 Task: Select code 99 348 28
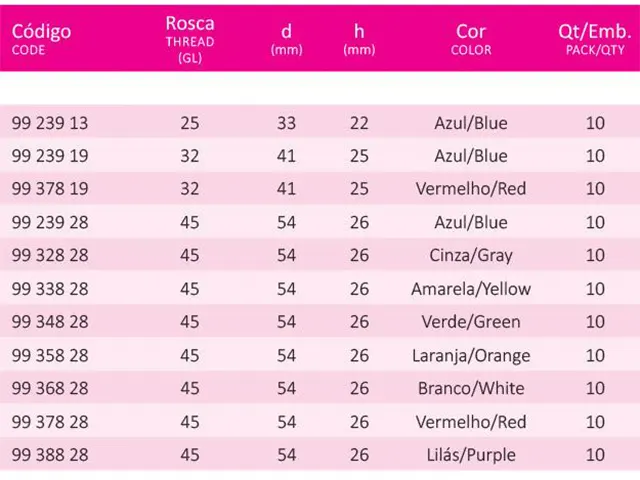[x=50, y=322]
